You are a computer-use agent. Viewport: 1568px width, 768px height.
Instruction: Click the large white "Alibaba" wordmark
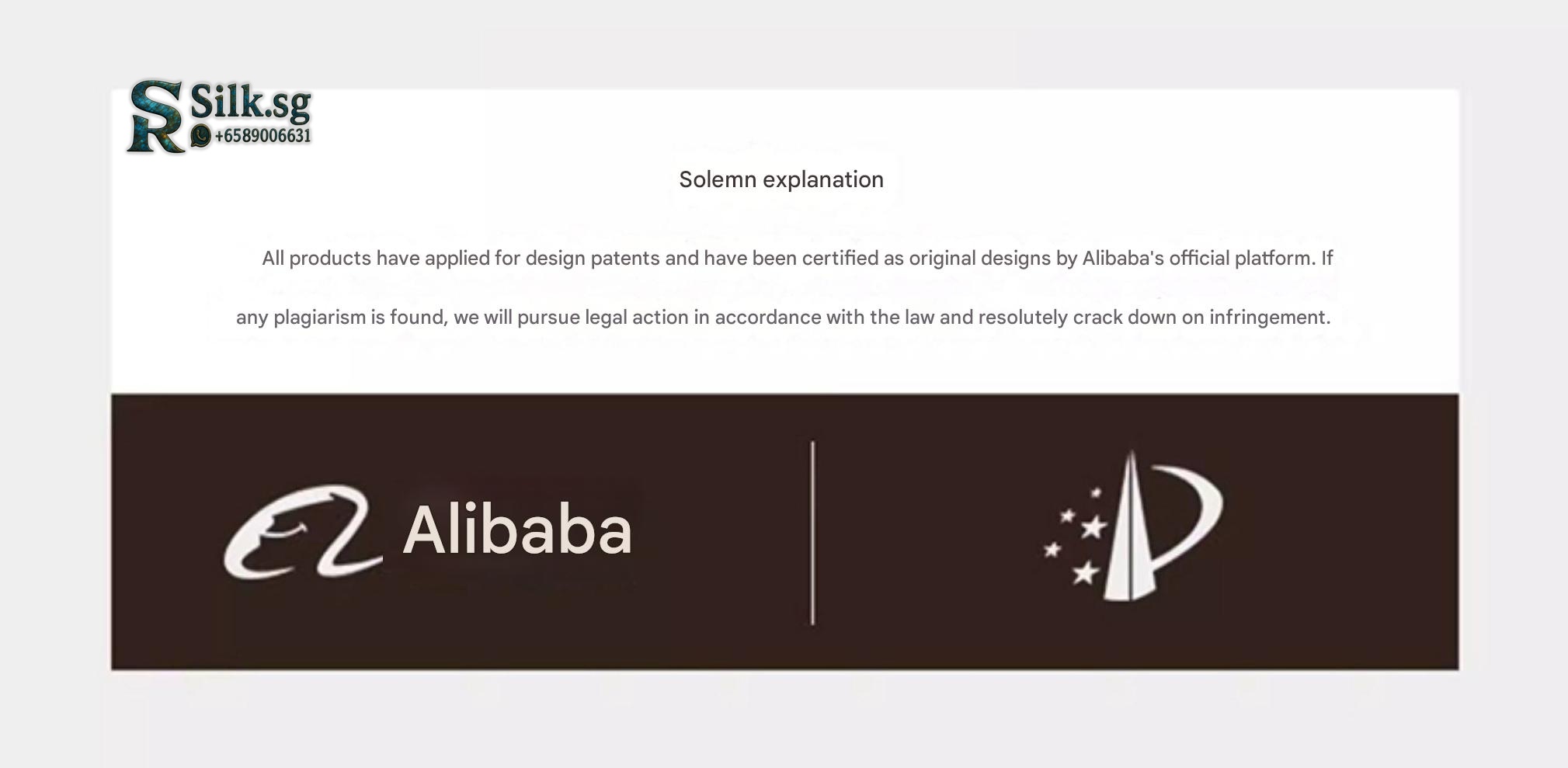pyautogui.click(x=517, y=530)
